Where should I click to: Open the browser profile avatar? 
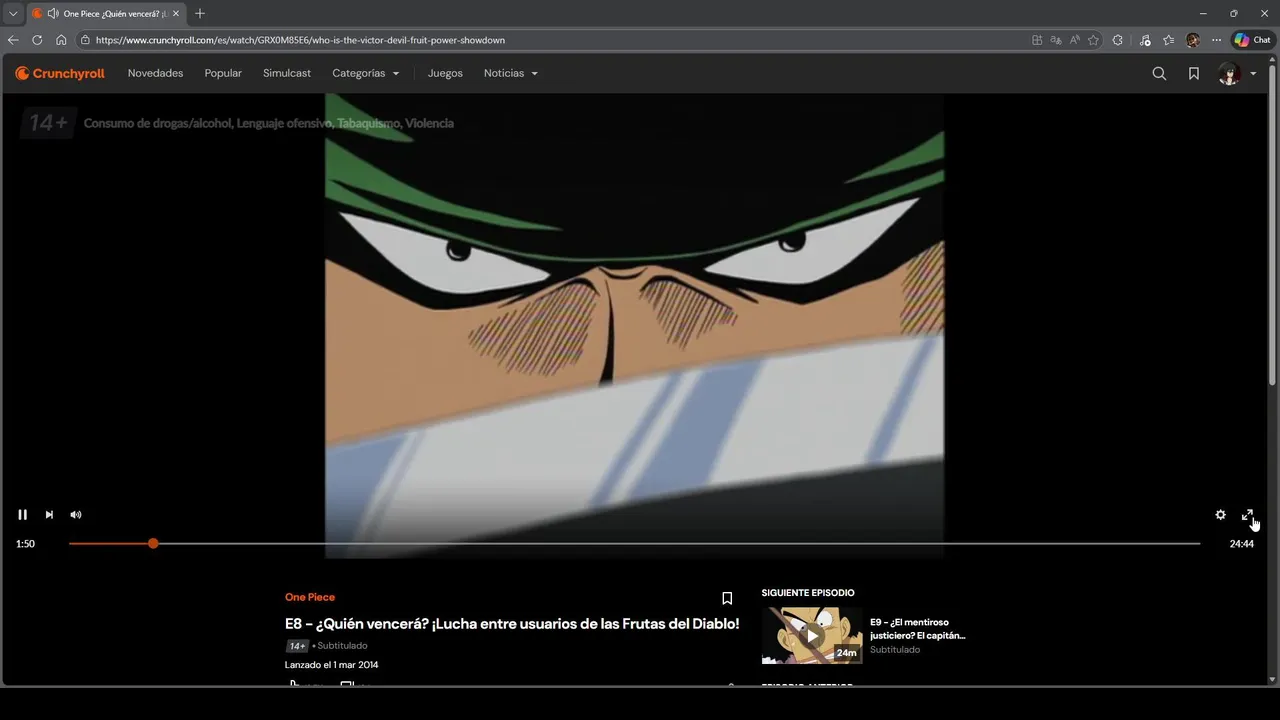(x=1192, y=40)
